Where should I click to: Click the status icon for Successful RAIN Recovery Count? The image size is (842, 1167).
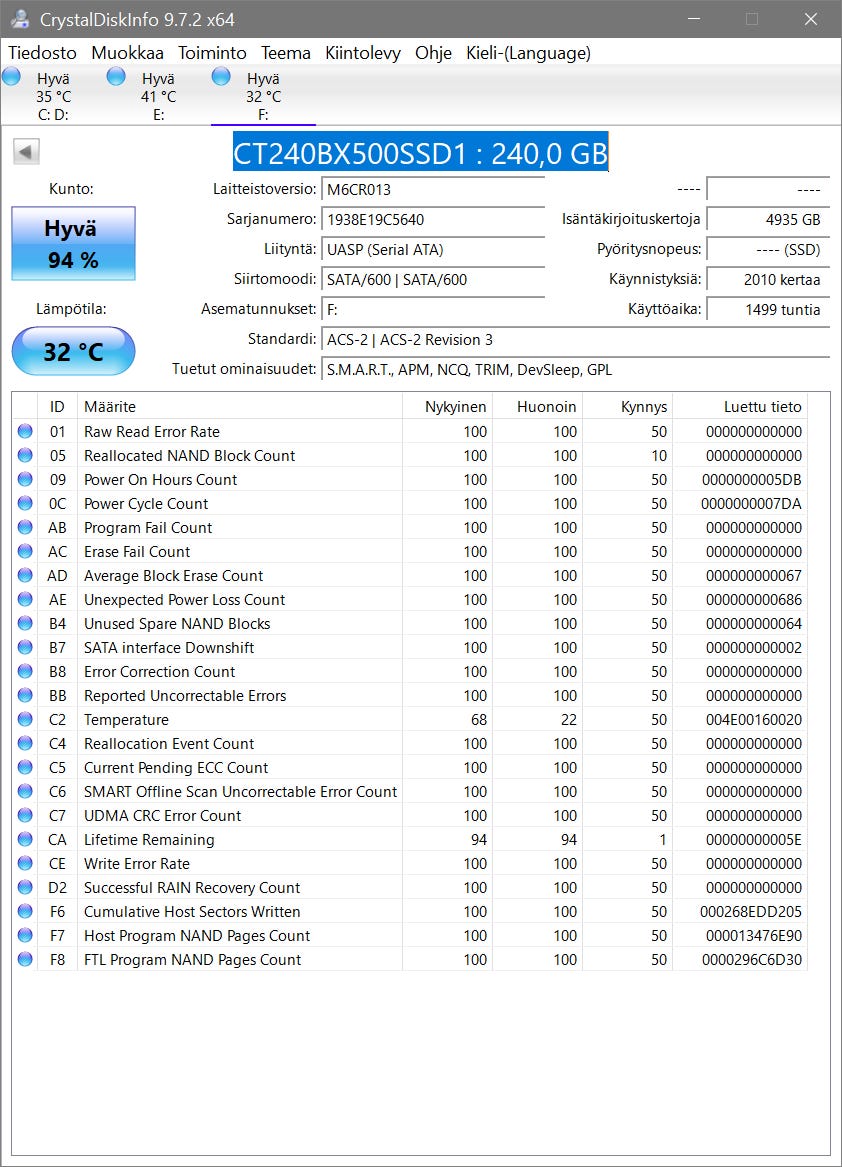coord(25,887)
